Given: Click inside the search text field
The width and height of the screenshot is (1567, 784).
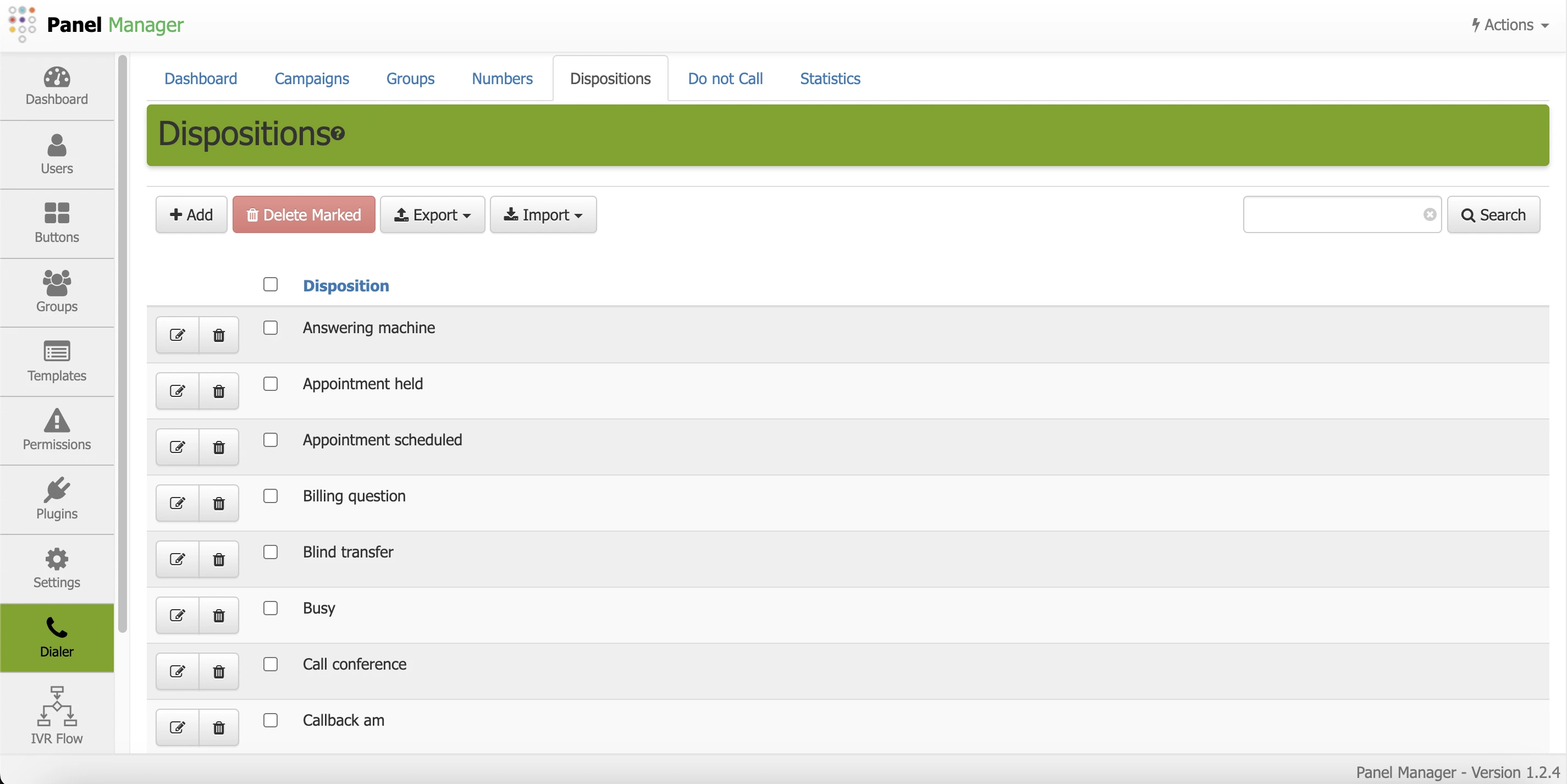Looking at the screenshot, I should click(x=1332, y=215).
